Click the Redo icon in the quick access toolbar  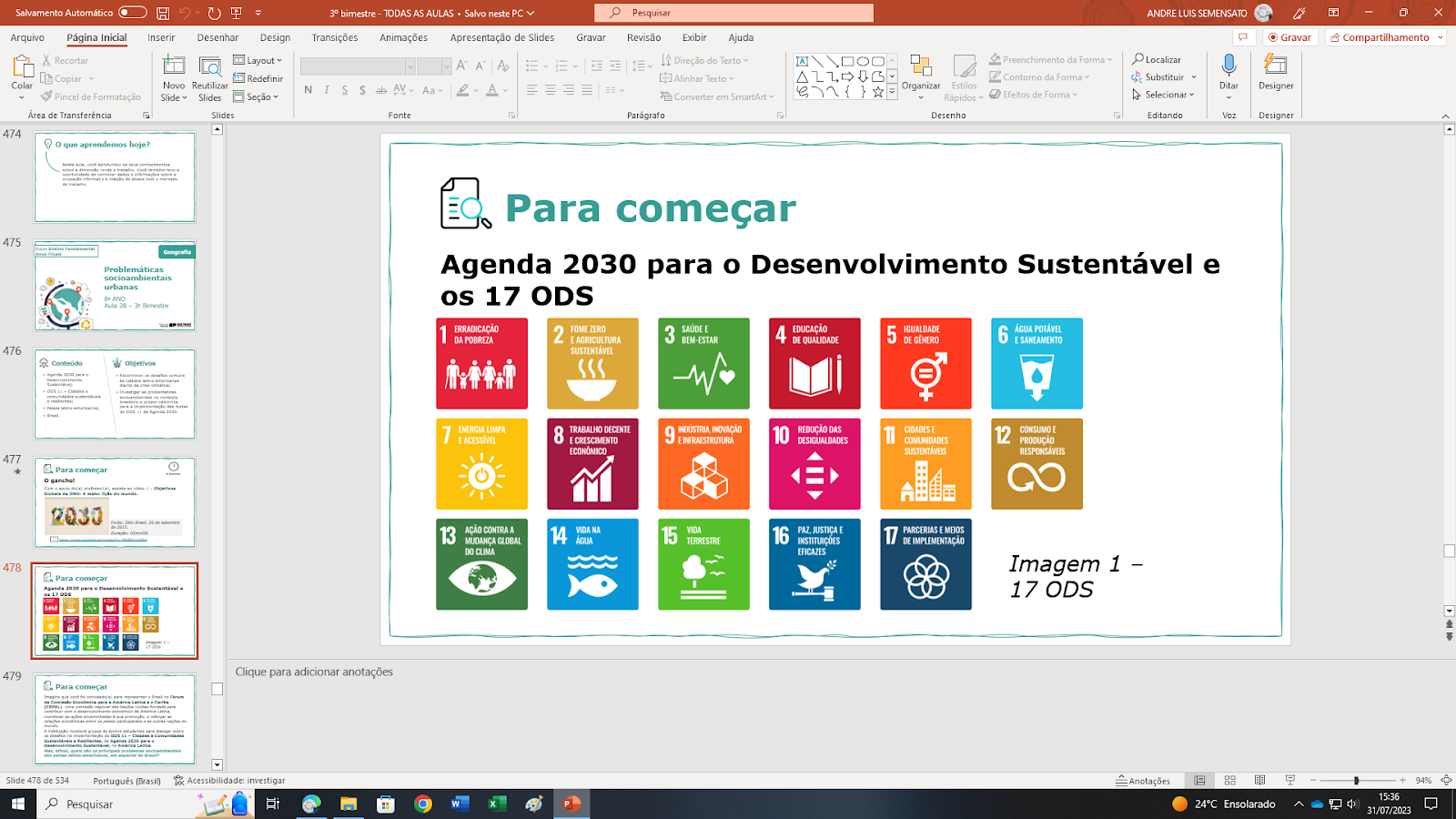(x=214, y=13)
